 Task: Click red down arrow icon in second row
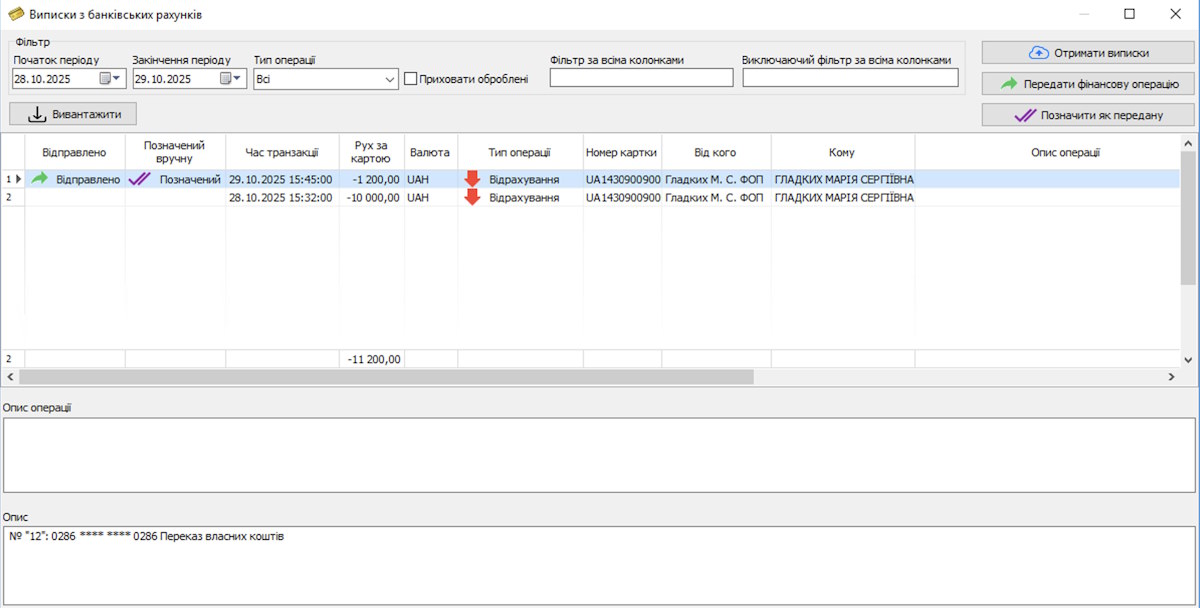(472, 197)
